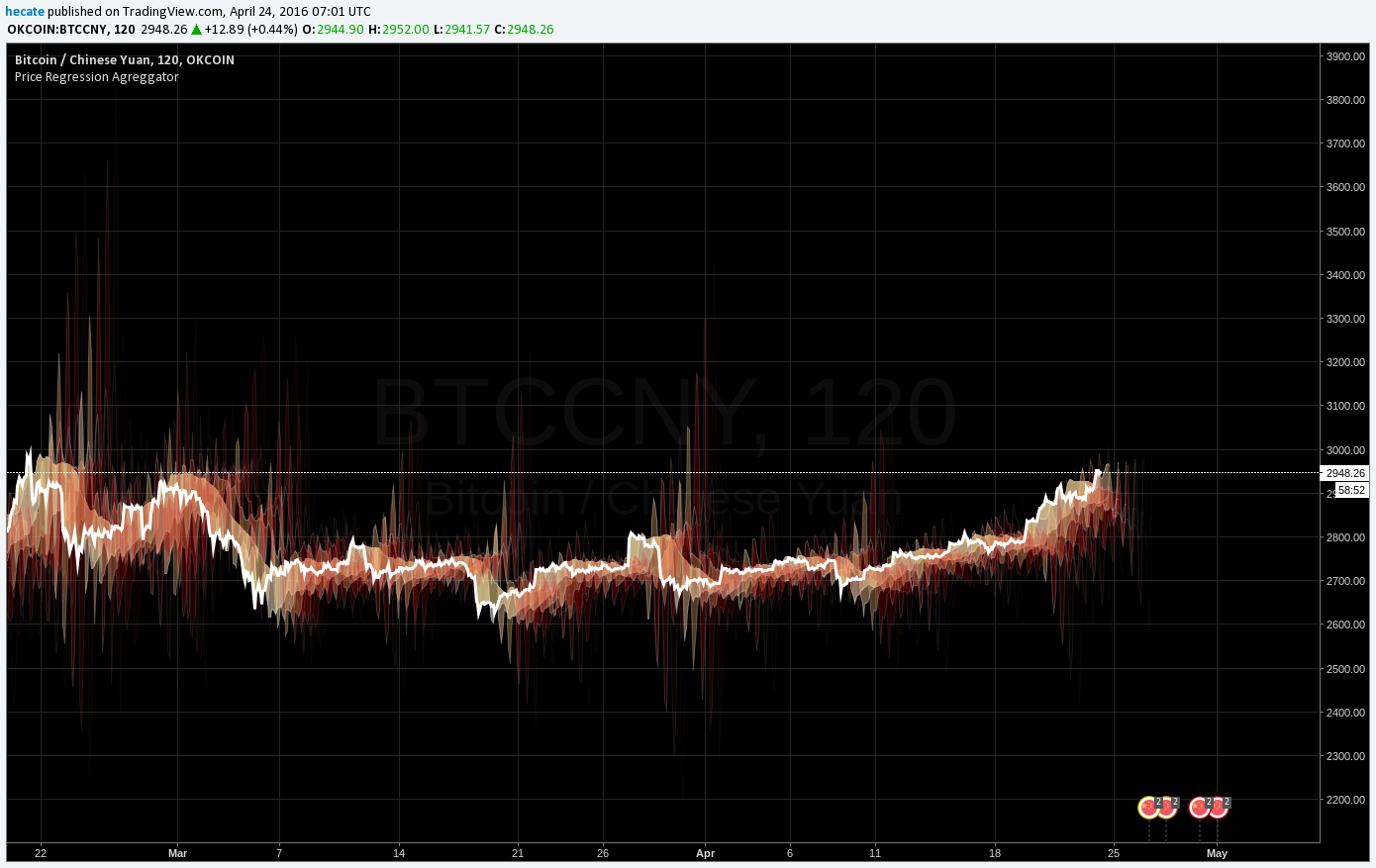Image resolution: width=1376 pixels, height=868 pixels.
Task: Click the low value 2941.57
Action: (467, 29)
